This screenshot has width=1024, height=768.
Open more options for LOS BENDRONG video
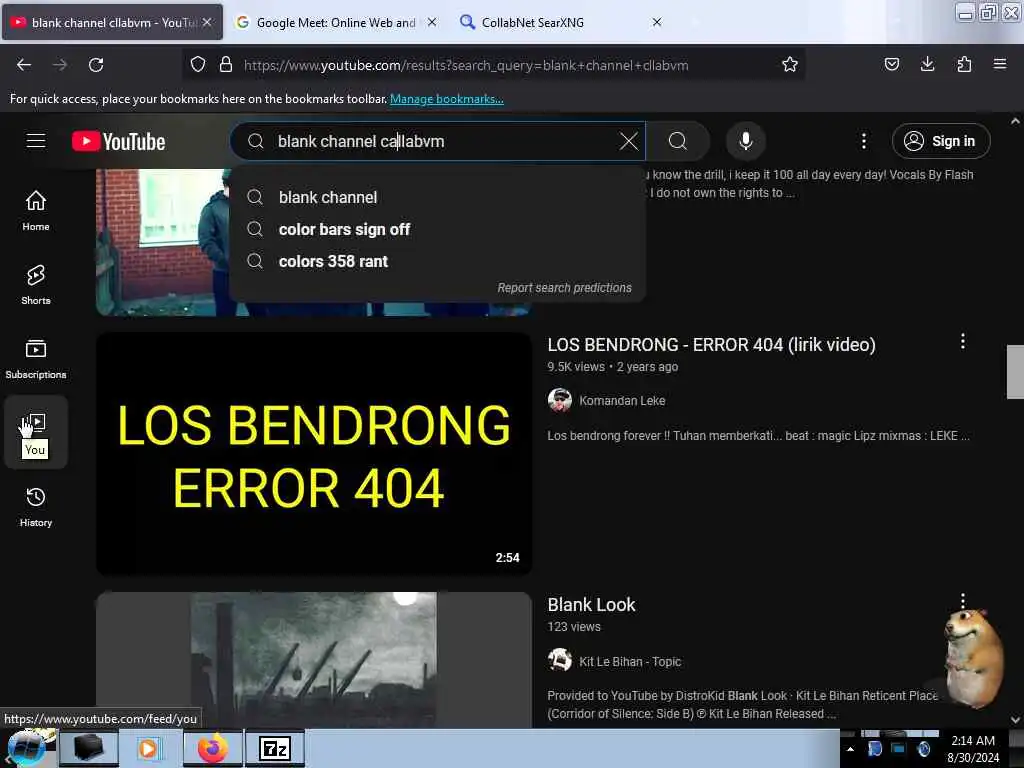963,341
